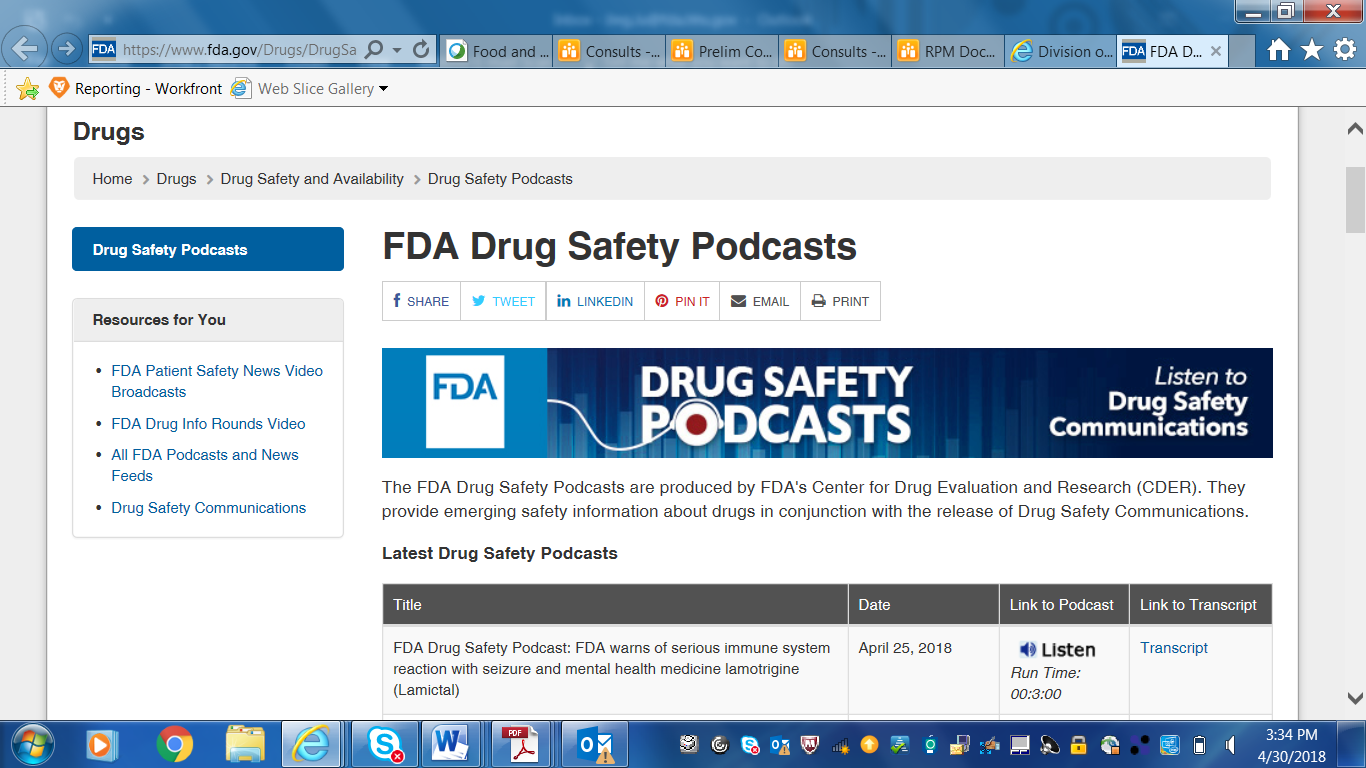
Task: Open Drug Safety Communications sidebar link
Action: (x=209, y=508)
